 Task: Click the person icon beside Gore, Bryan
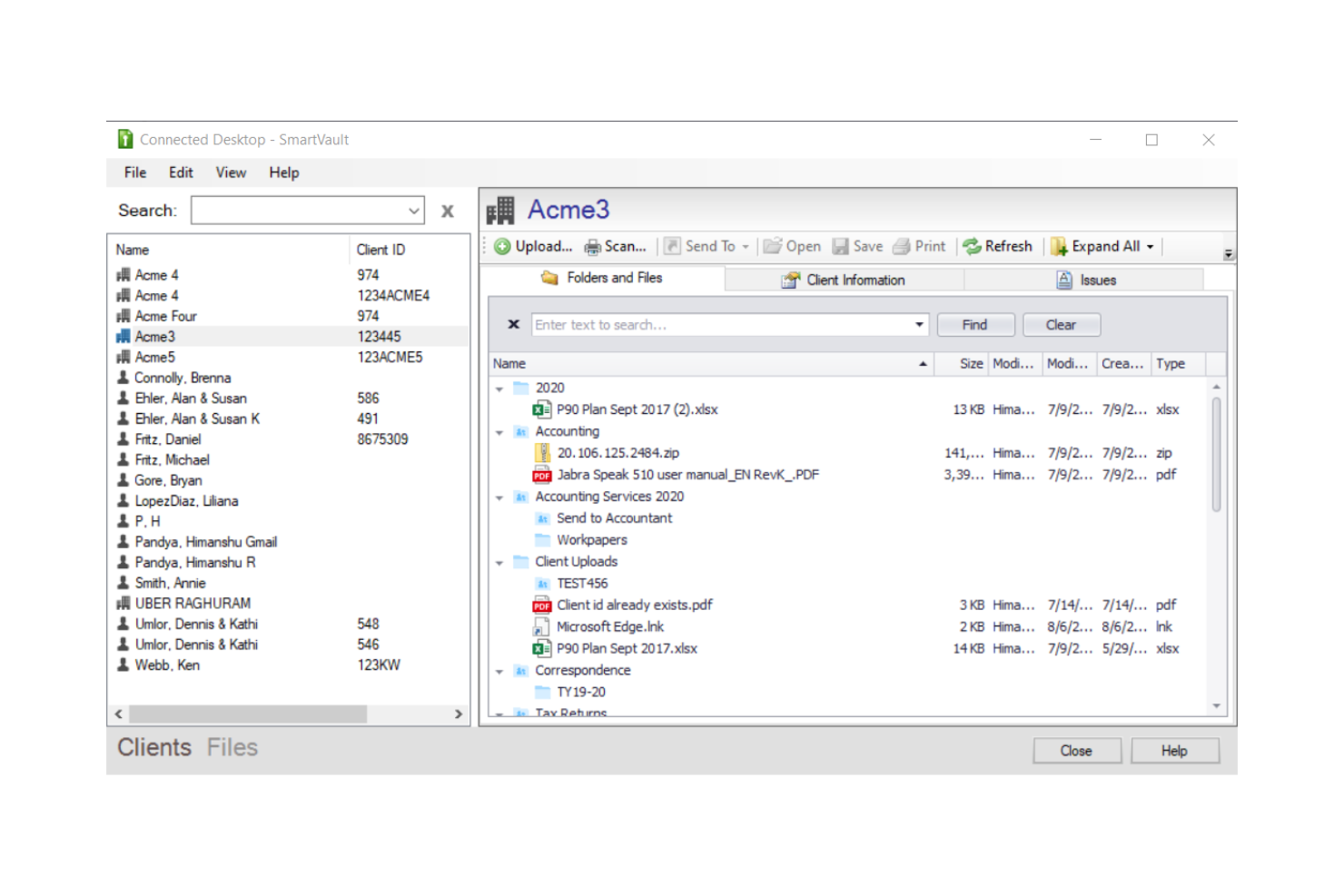(x=124, y=480)
